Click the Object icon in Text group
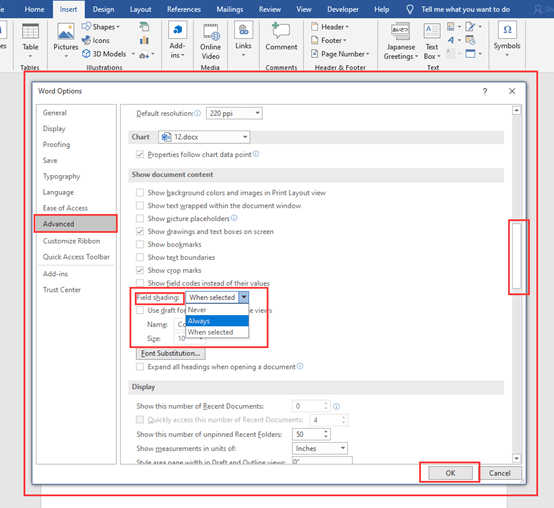Image resolution: width=554 pixels, height=508 pixels. pyautogui.click(x=470, y=54)
